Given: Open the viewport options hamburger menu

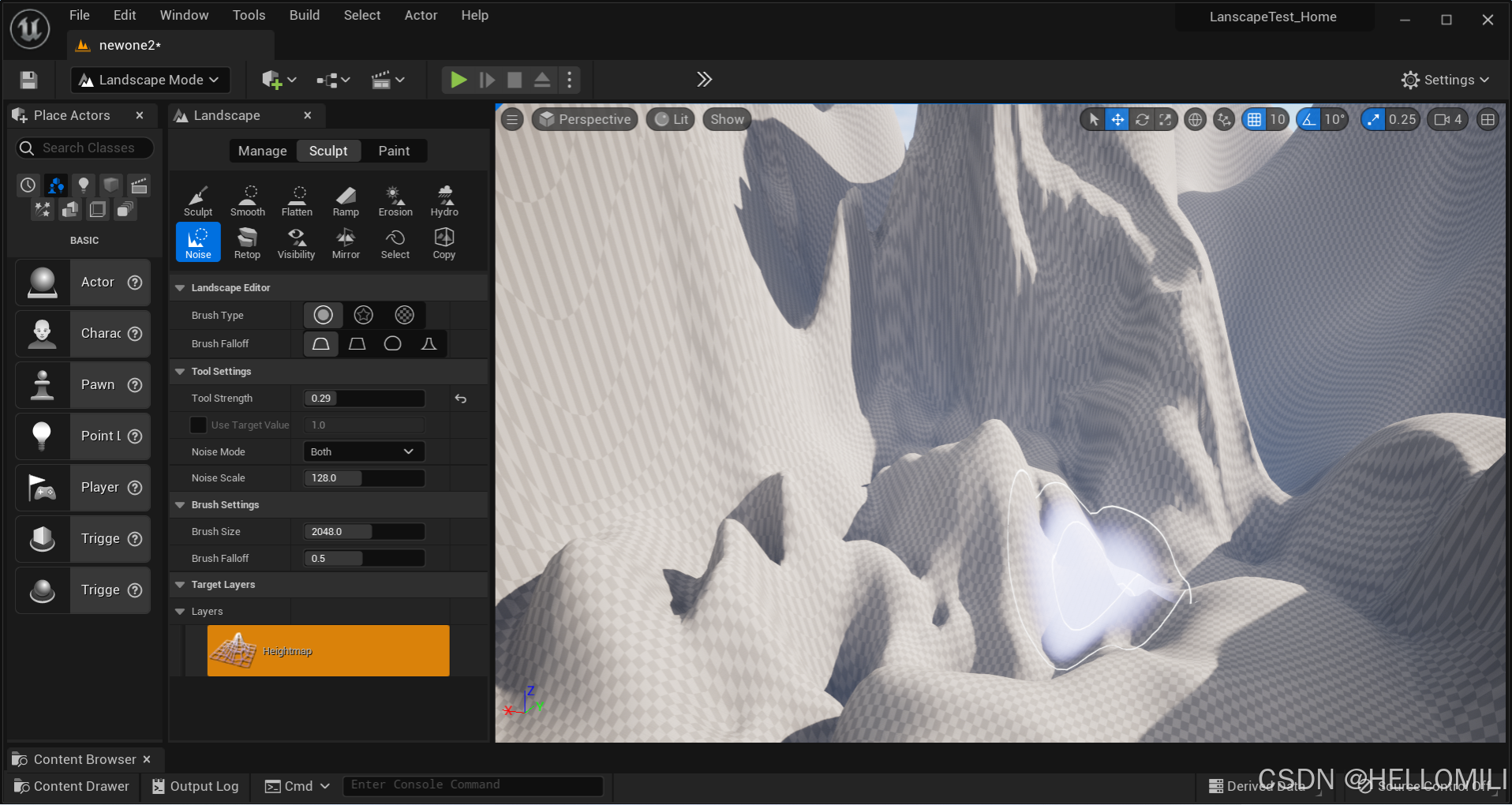Looking at the screenshot, I should coord(512,120).
